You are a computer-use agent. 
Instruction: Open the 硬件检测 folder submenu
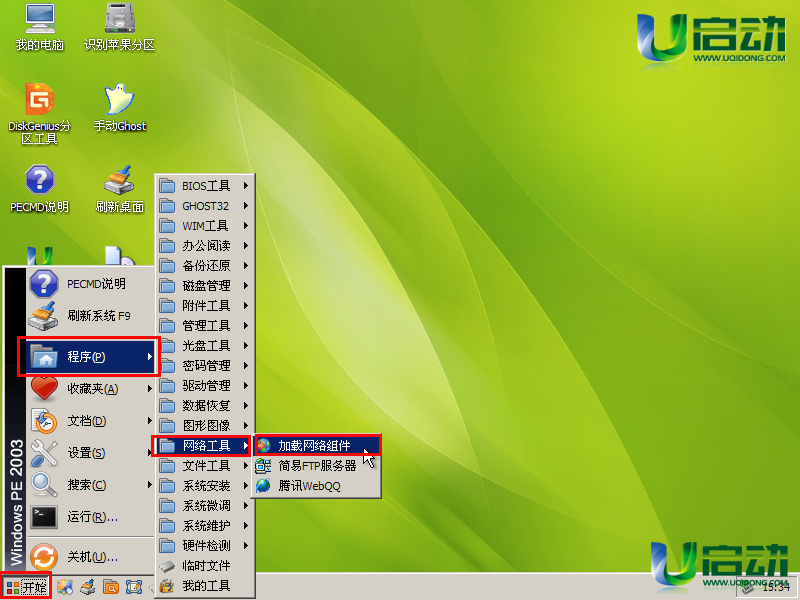pyautogui.click(x=205, y=546)
